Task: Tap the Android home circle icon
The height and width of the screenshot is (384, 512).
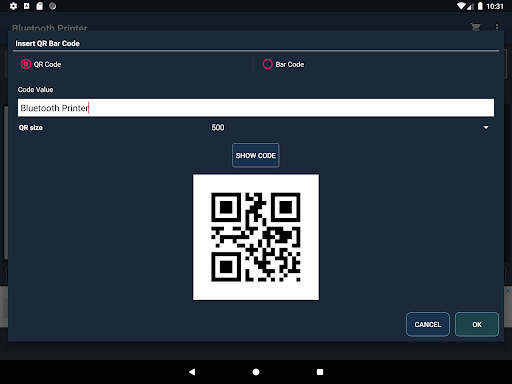Action: 256,372
